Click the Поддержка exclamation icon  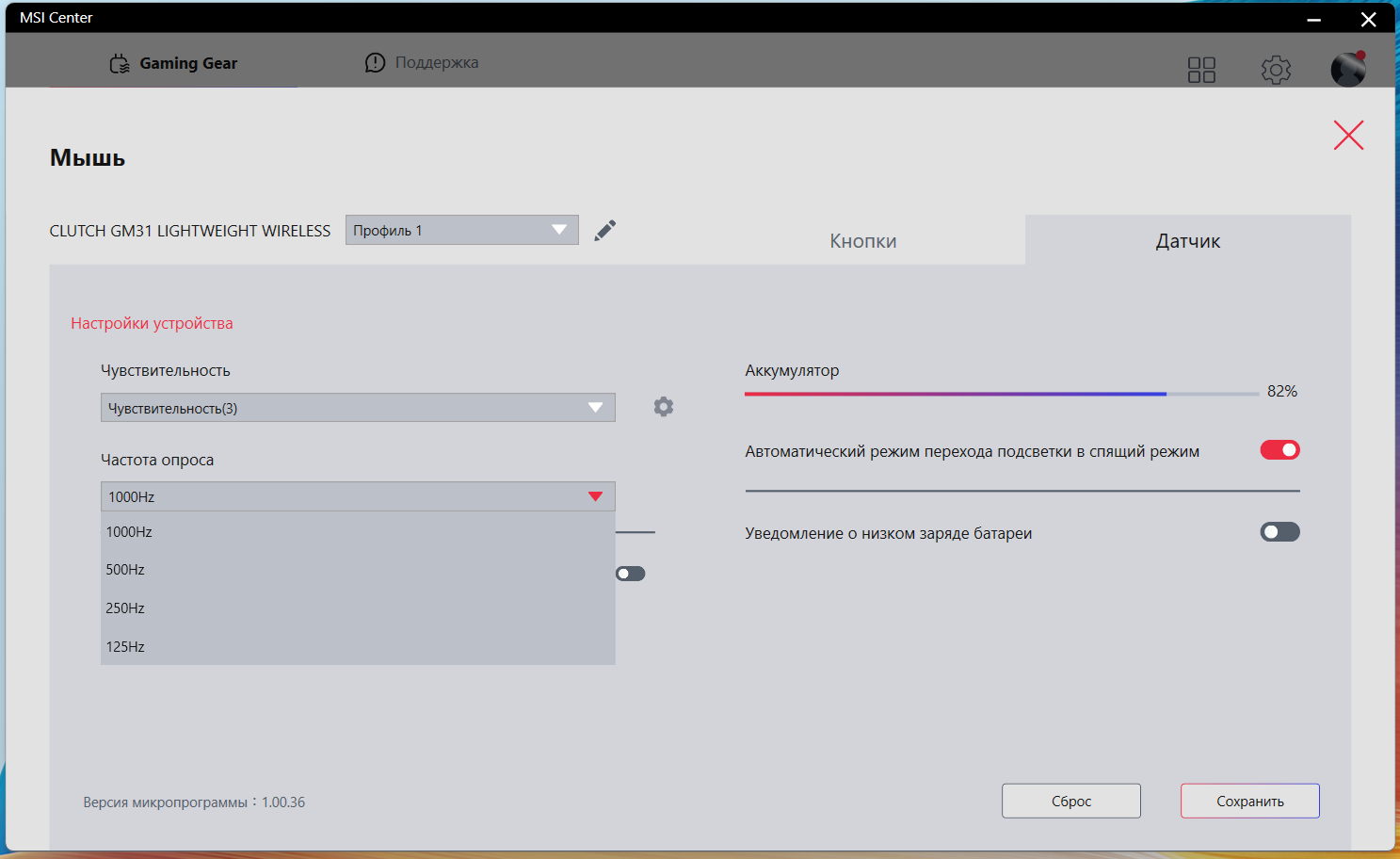tap(375, 62)
